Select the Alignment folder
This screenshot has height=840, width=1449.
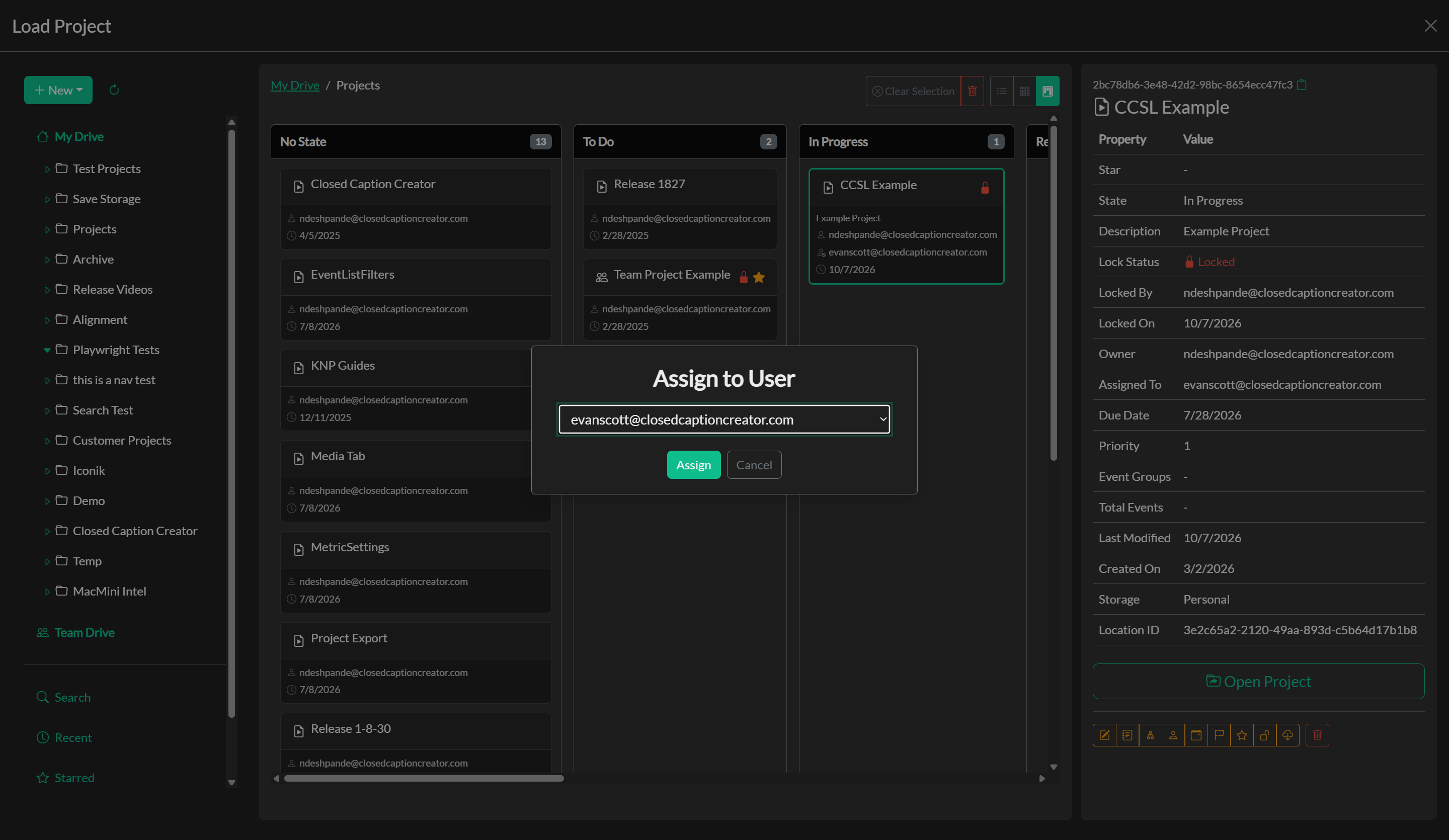point(100,320)
